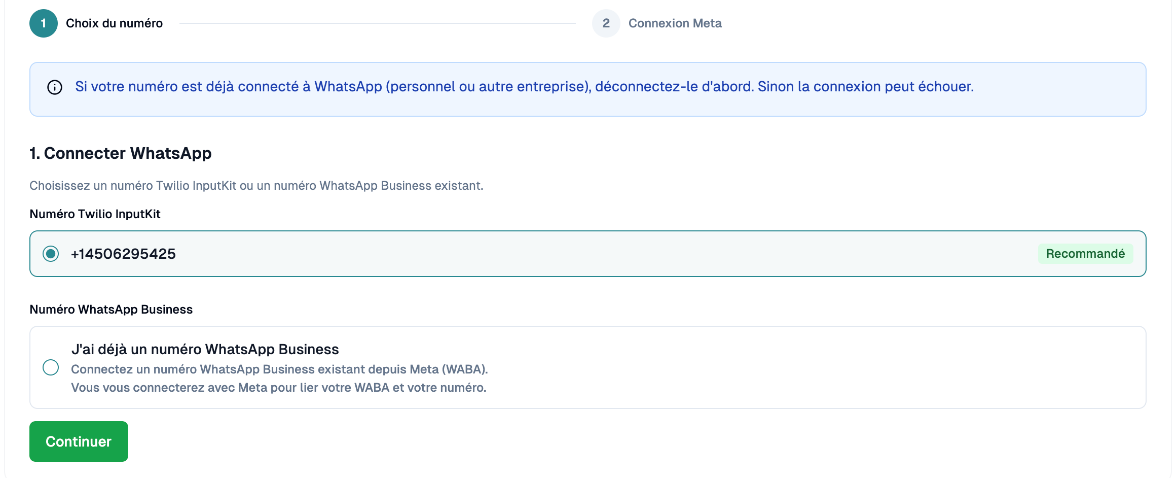Viewport: 1176px width, 478px height.
Task: Click the Continuer button
Action: click(79, 441)
